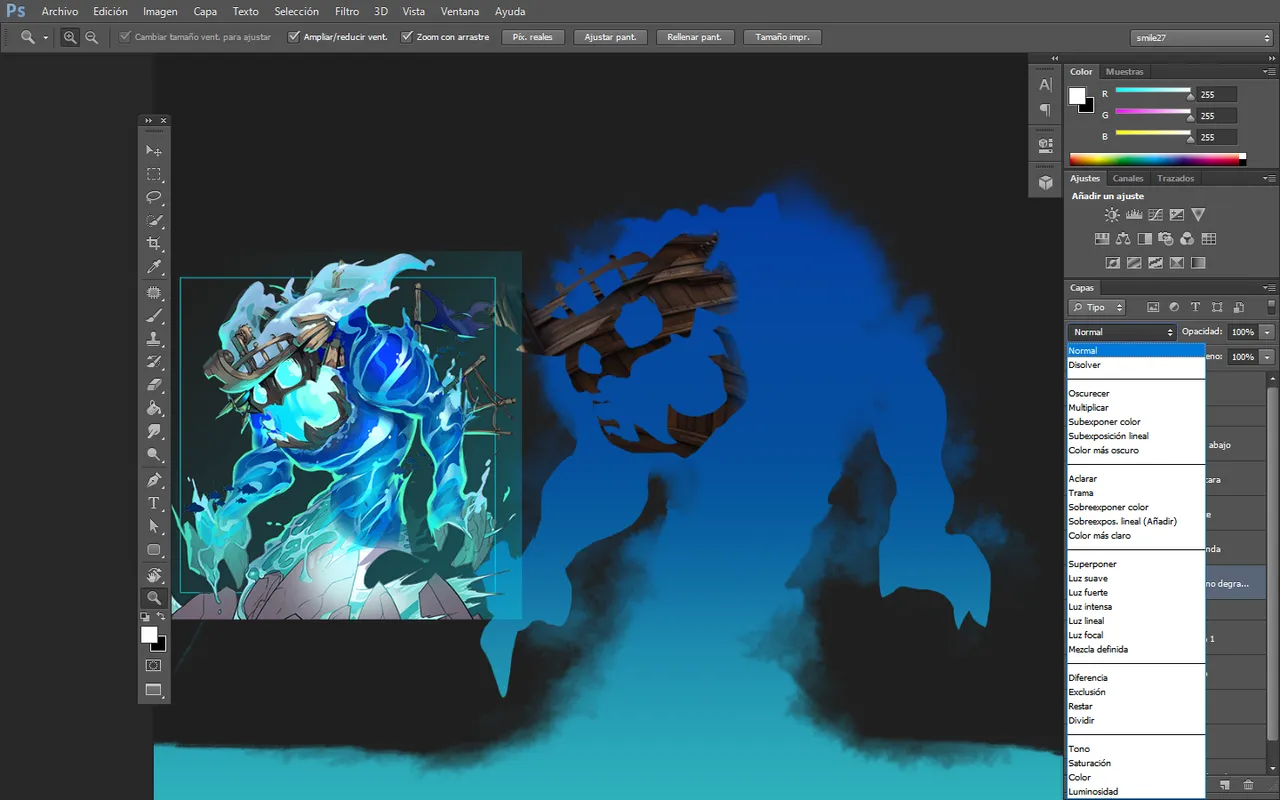Select the Clone Stamp tool
Screen dimensions: 1280x800
(x=154, y=339)
